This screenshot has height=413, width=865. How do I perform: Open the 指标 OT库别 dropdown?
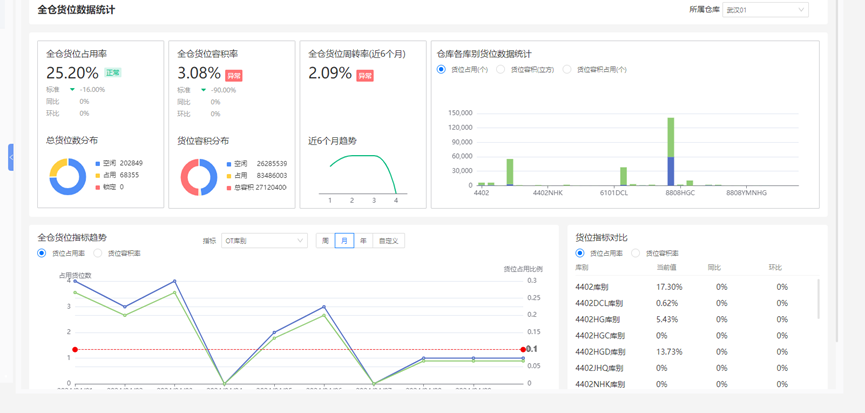point(264,241)
